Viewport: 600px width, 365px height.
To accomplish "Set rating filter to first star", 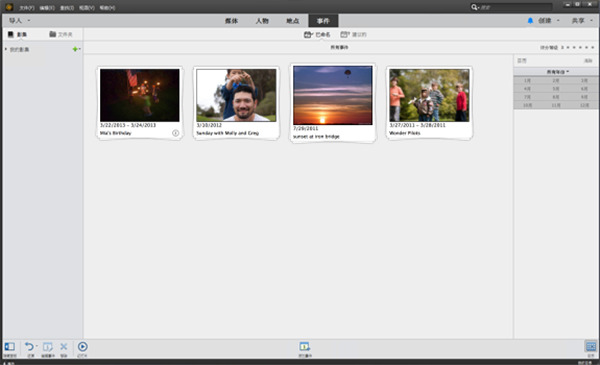I will click(568, 47).
